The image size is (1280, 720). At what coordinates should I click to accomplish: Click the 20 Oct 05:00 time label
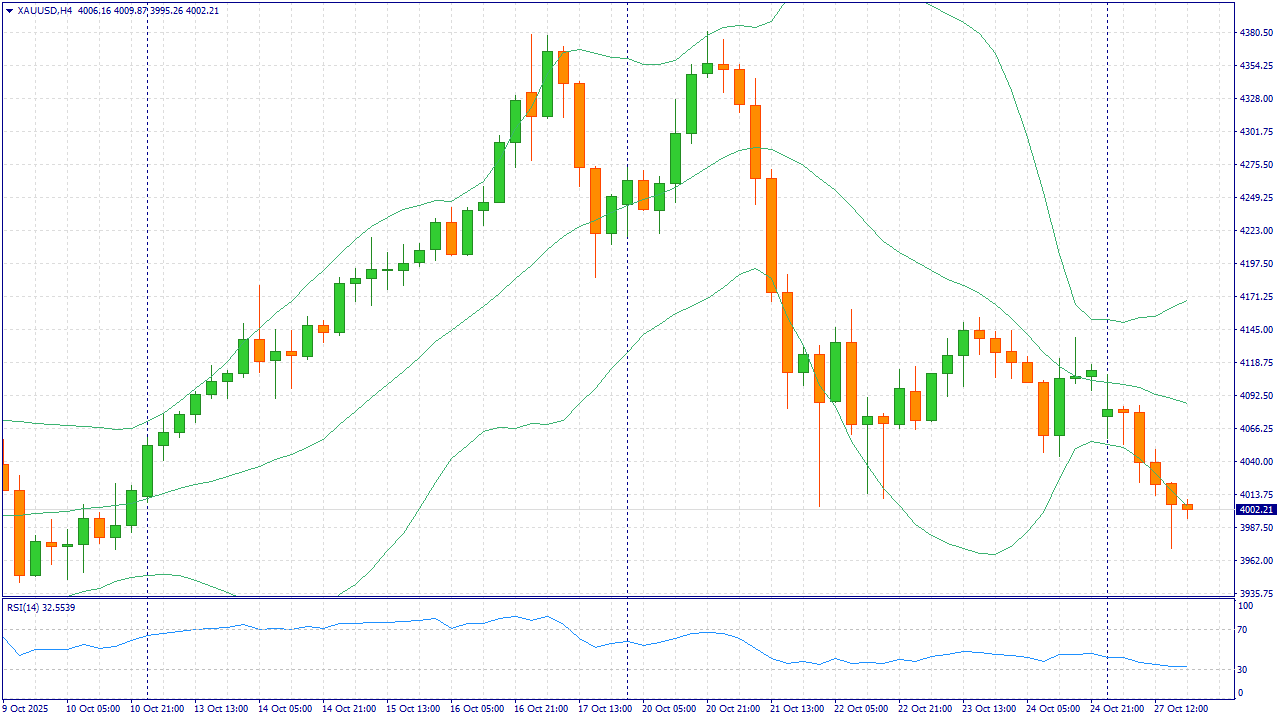(668, 709)
